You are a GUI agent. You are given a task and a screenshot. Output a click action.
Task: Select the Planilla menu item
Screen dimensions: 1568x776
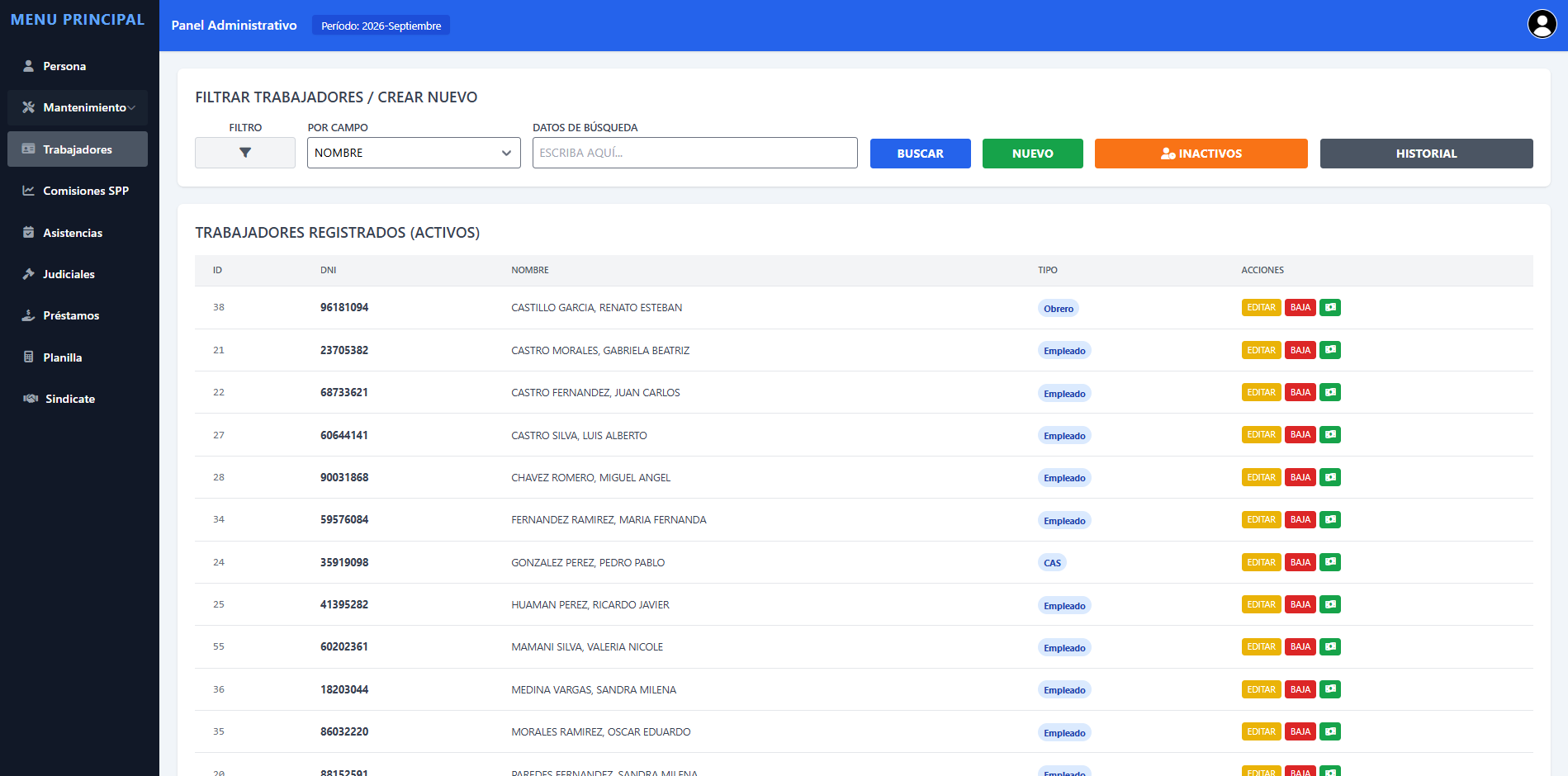[78, 357]
